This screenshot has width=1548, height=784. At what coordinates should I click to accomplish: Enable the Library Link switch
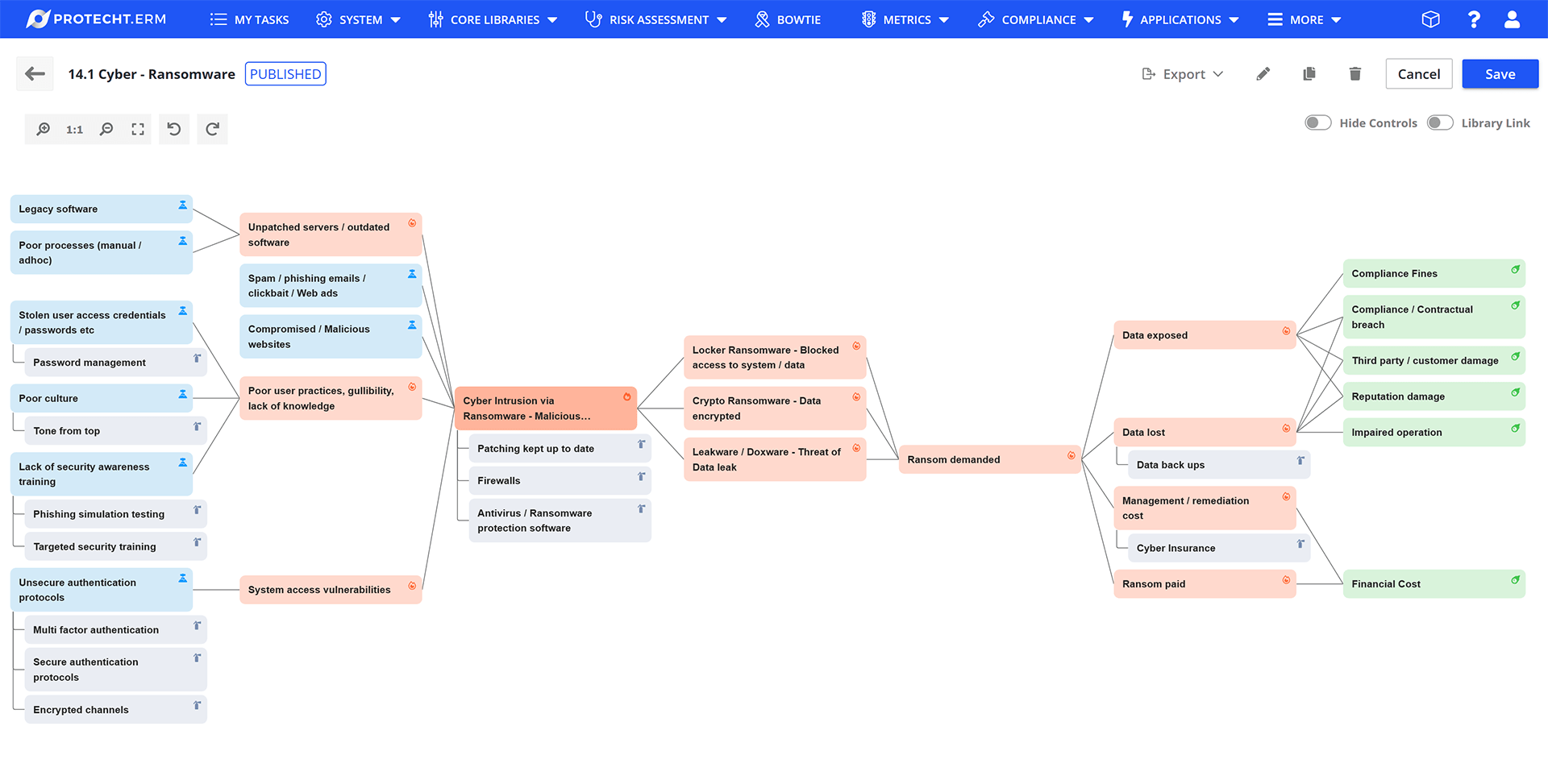point(1440,122)
